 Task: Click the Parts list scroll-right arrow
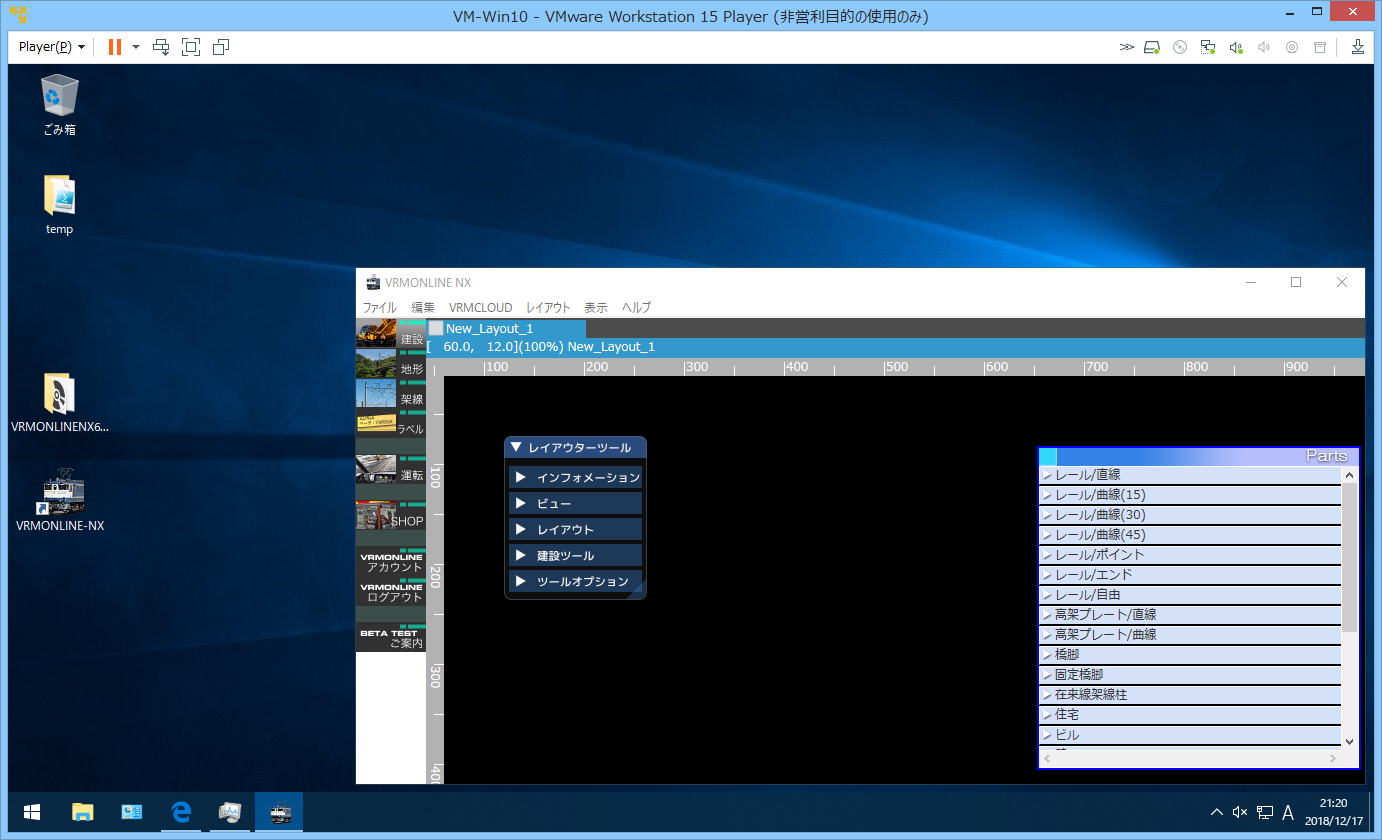[x=1332, y=759]
